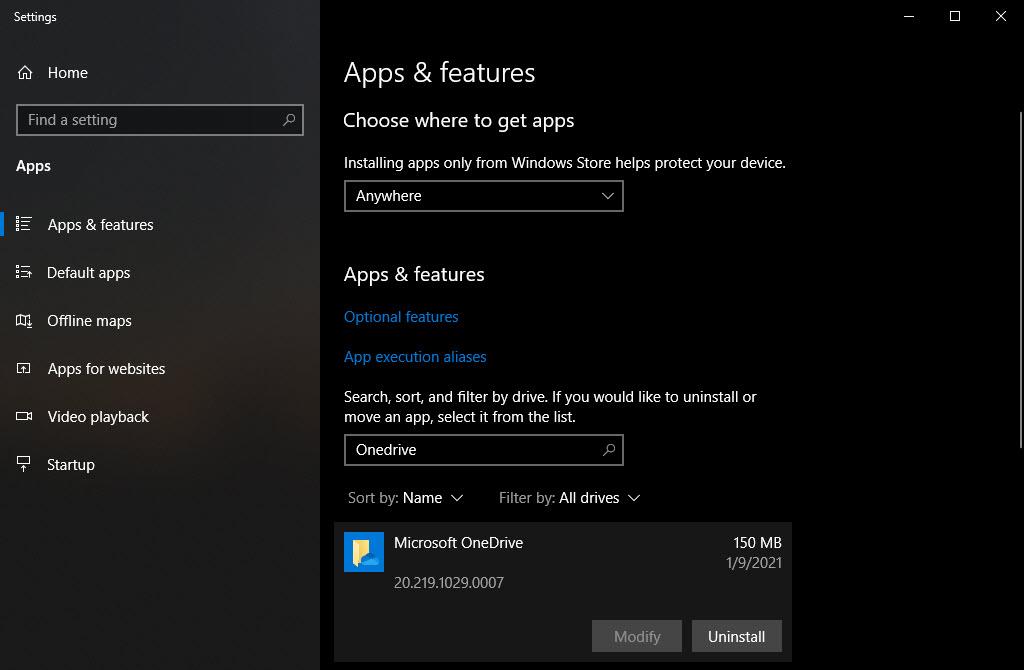The height and width of the screenshot is (670, 1024).
Task: Open the Anywhere app source dropdown
Action: click(483, 196)
